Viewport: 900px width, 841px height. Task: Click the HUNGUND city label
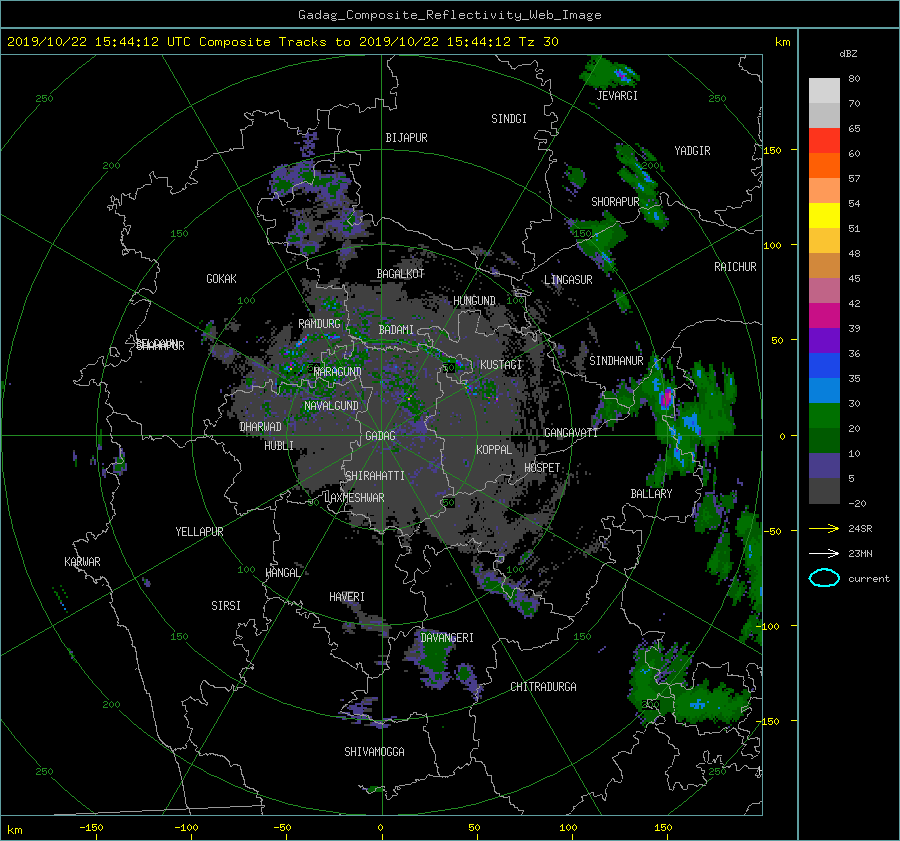coord(474,301)
